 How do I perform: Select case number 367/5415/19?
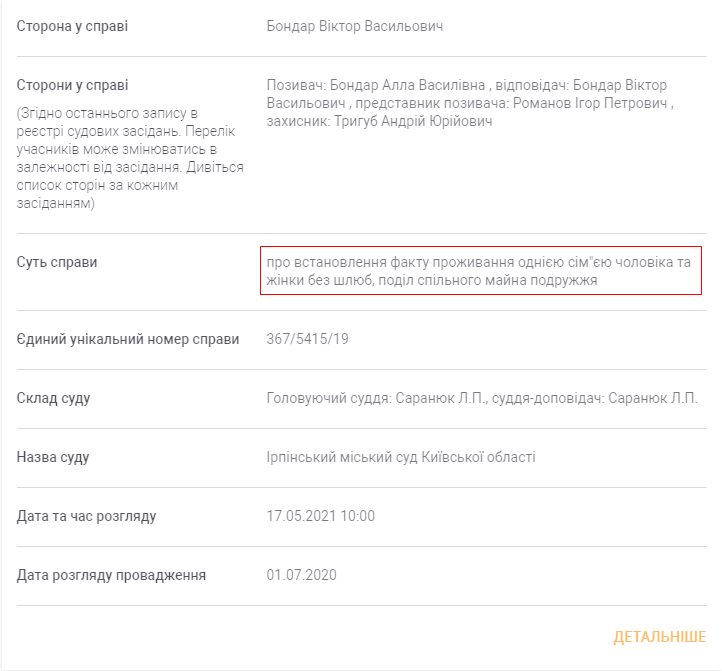click(x=308, y=339)
